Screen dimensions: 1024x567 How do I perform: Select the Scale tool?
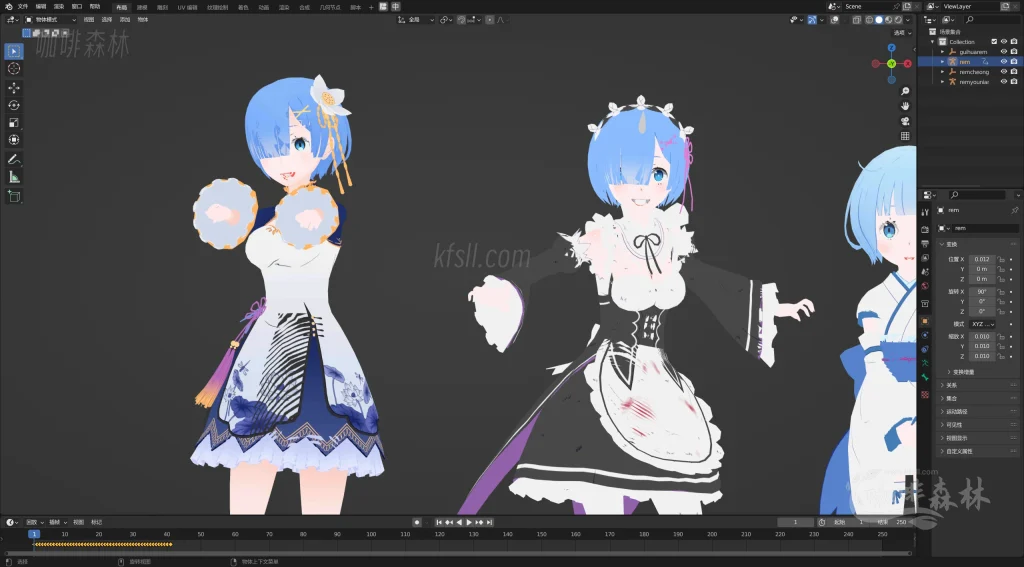[x=14, y=123]
